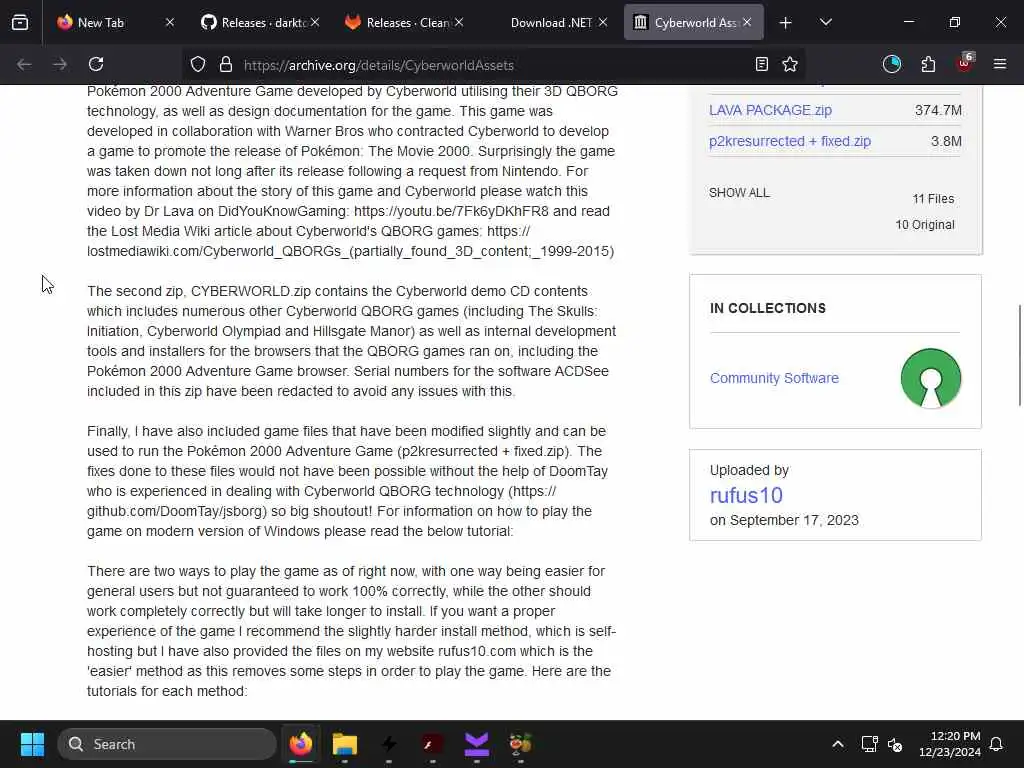The width and height of the screenshot is (1024, 768).
Task: Toggle reader view icon
Action: (x=761, y=64)
